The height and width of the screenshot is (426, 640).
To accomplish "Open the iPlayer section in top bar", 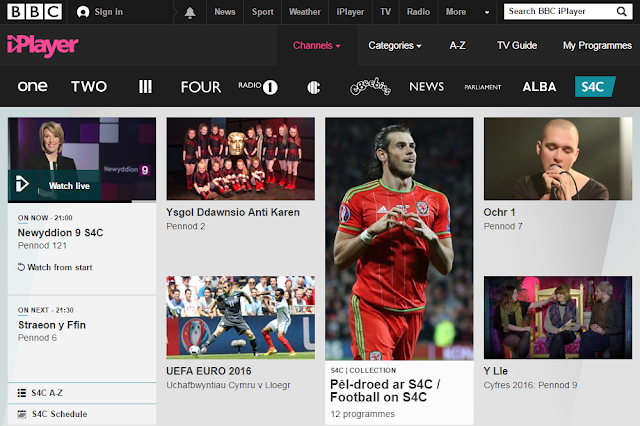I will click(x=350, y=12).
